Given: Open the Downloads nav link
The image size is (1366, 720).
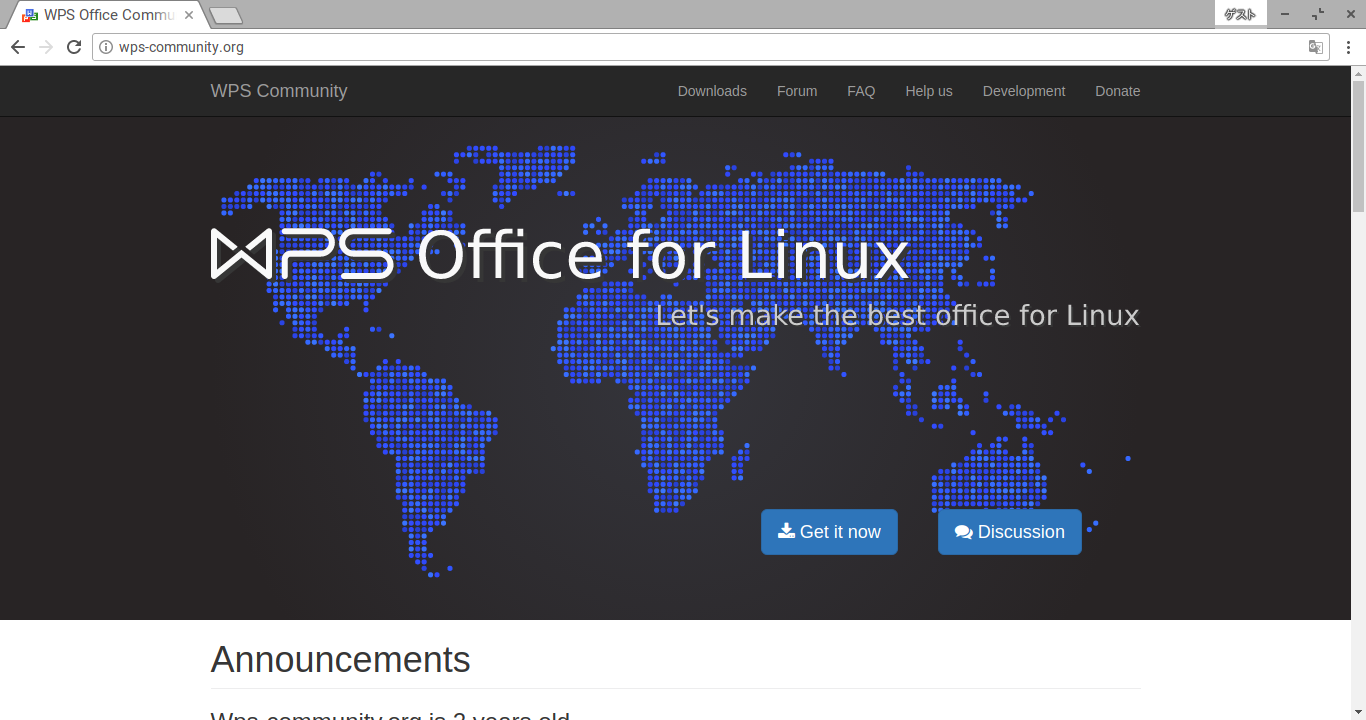Looking at the screenshot, I should [x=712, y=91].
